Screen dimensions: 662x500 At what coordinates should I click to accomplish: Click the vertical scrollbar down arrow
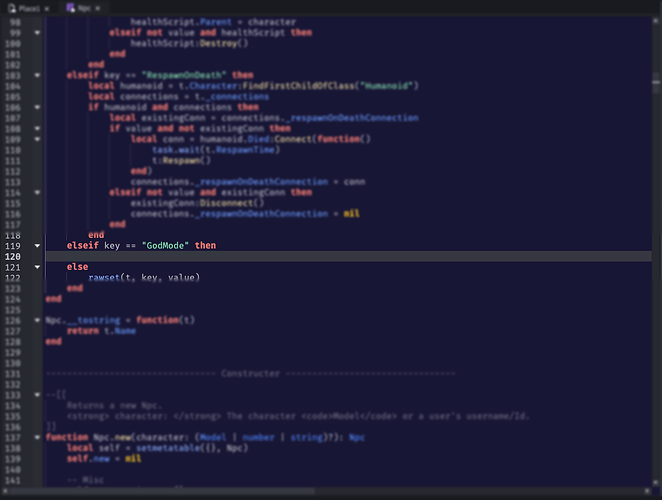[x=656, y=482]
